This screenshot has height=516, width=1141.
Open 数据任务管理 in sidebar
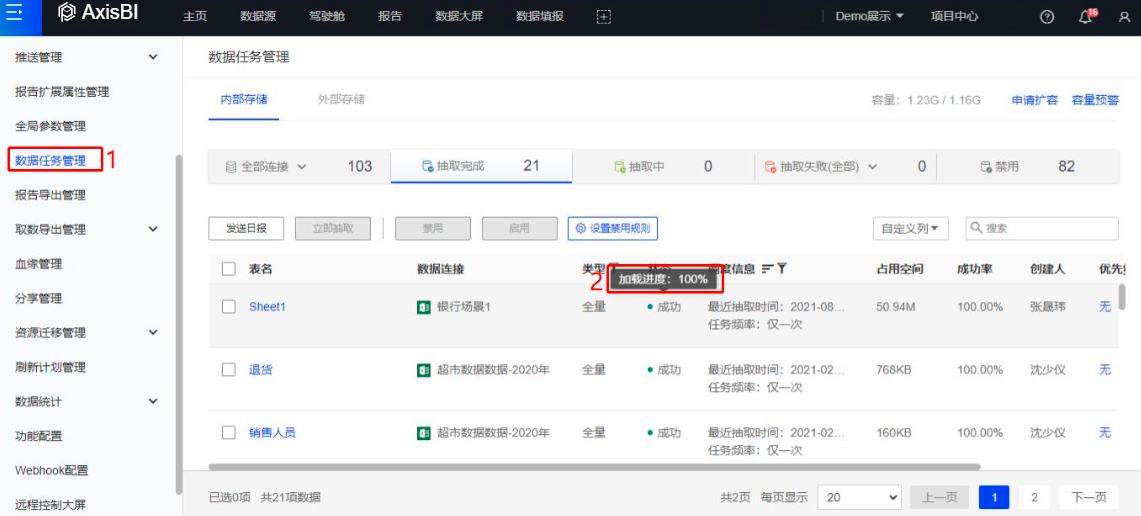[x=50, y=161]
